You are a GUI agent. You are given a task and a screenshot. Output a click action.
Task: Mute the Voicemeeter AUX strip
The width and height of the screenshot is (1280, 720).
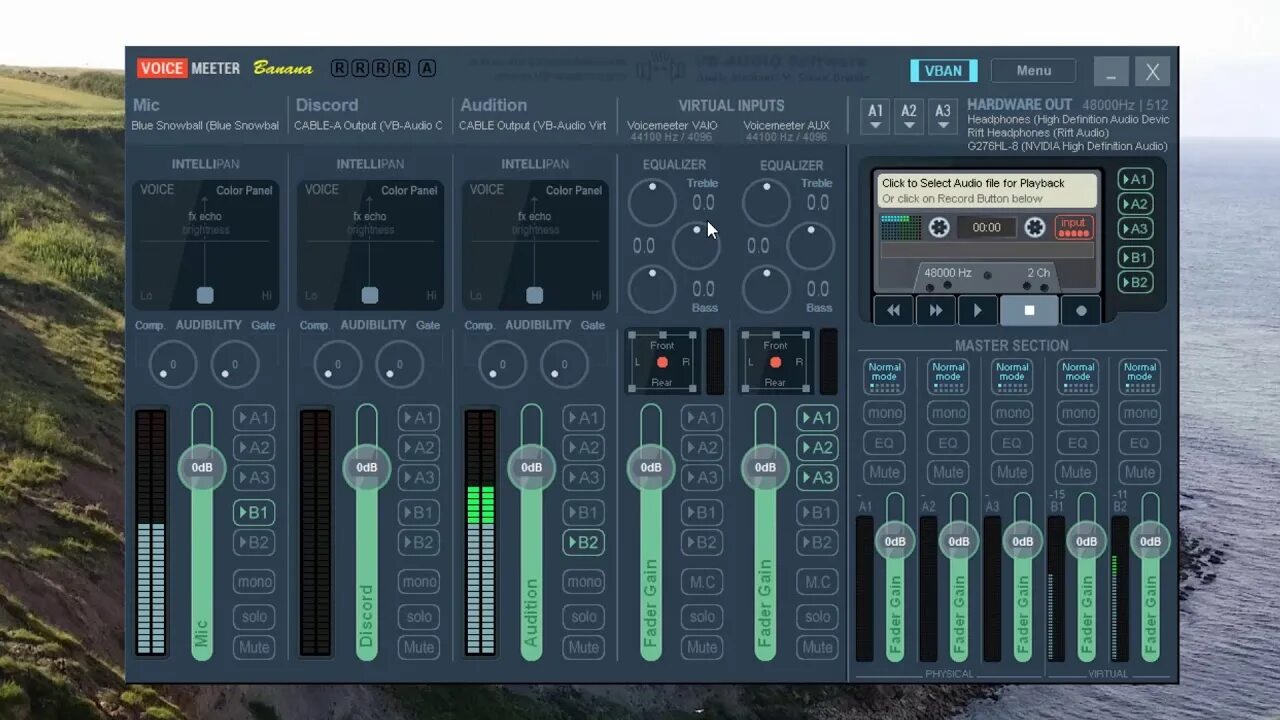coord(817,647)
